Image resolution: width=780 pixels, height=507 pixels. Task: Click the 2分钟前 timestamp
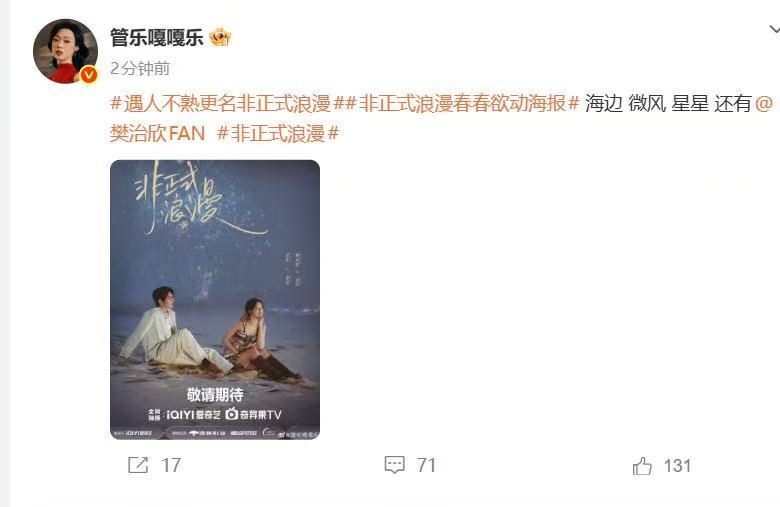point(140,69)
